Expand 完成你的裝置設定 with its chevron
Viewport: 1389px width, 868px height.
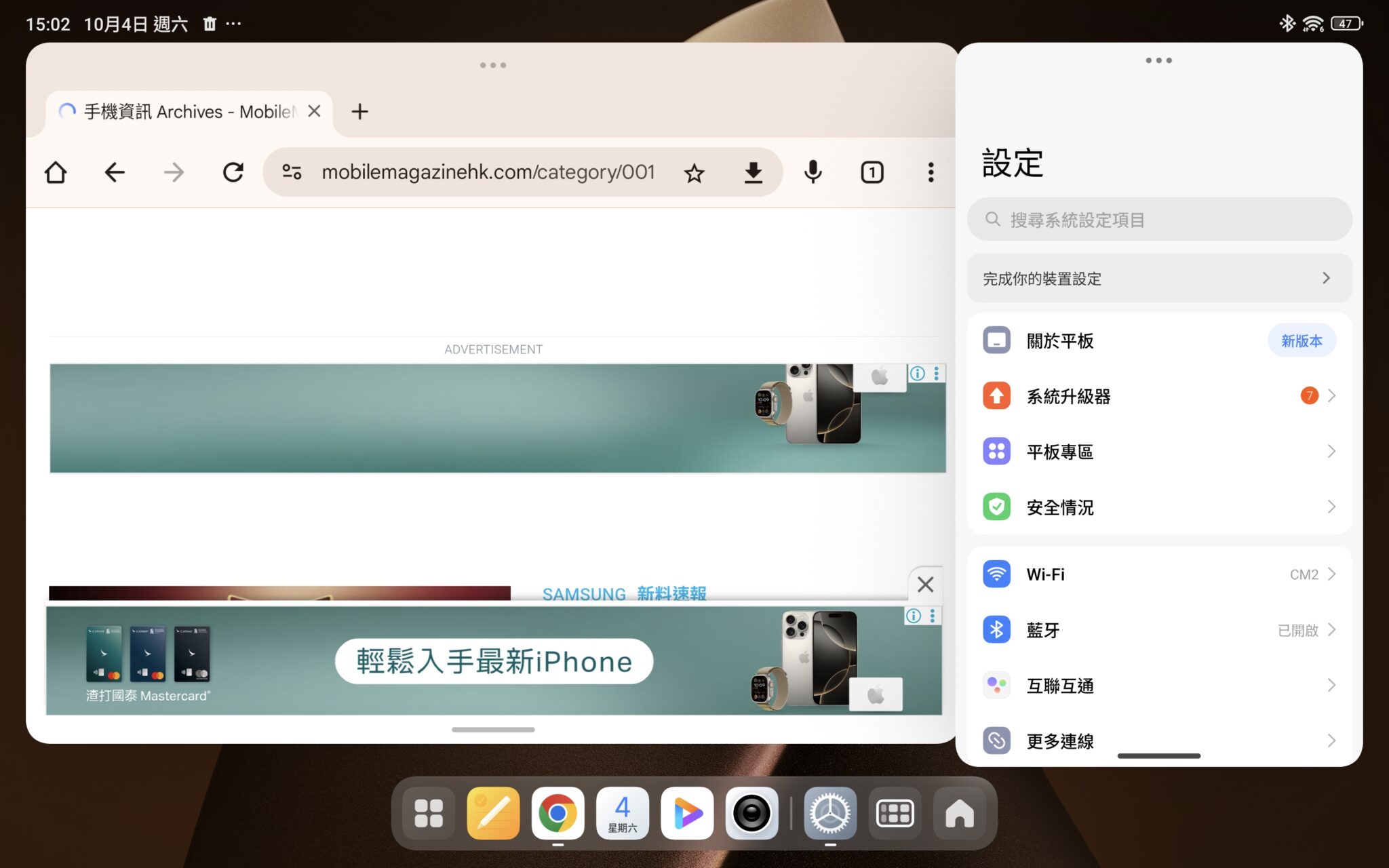pyautogui.click(x=1326, y=278)
